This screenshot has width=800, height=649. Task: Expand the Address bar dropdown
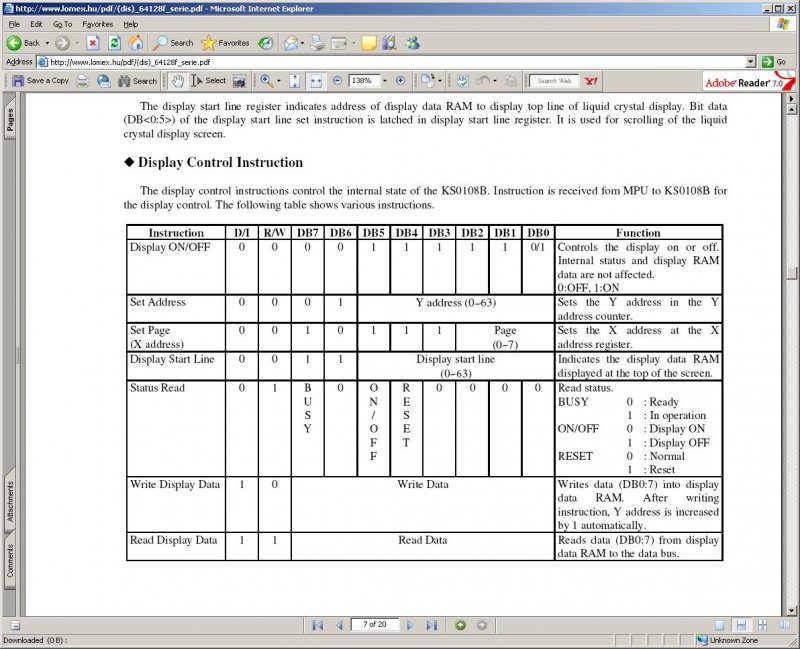pos(751,62)
